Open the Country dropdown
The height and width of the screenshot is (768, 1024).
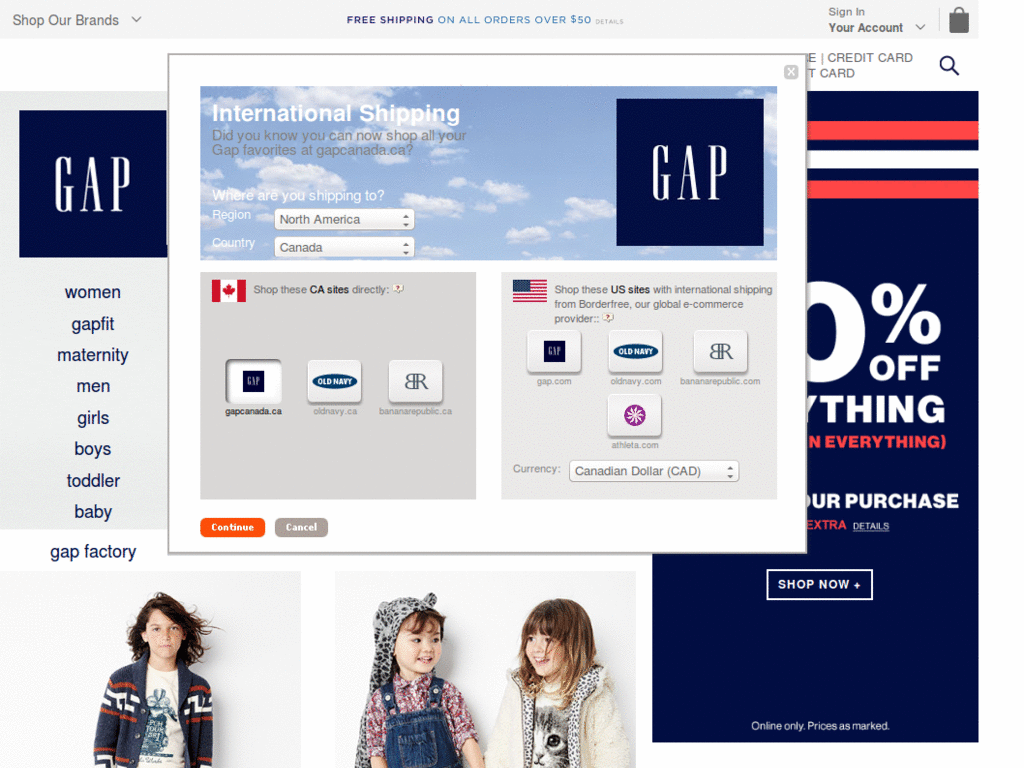(344, 248)
